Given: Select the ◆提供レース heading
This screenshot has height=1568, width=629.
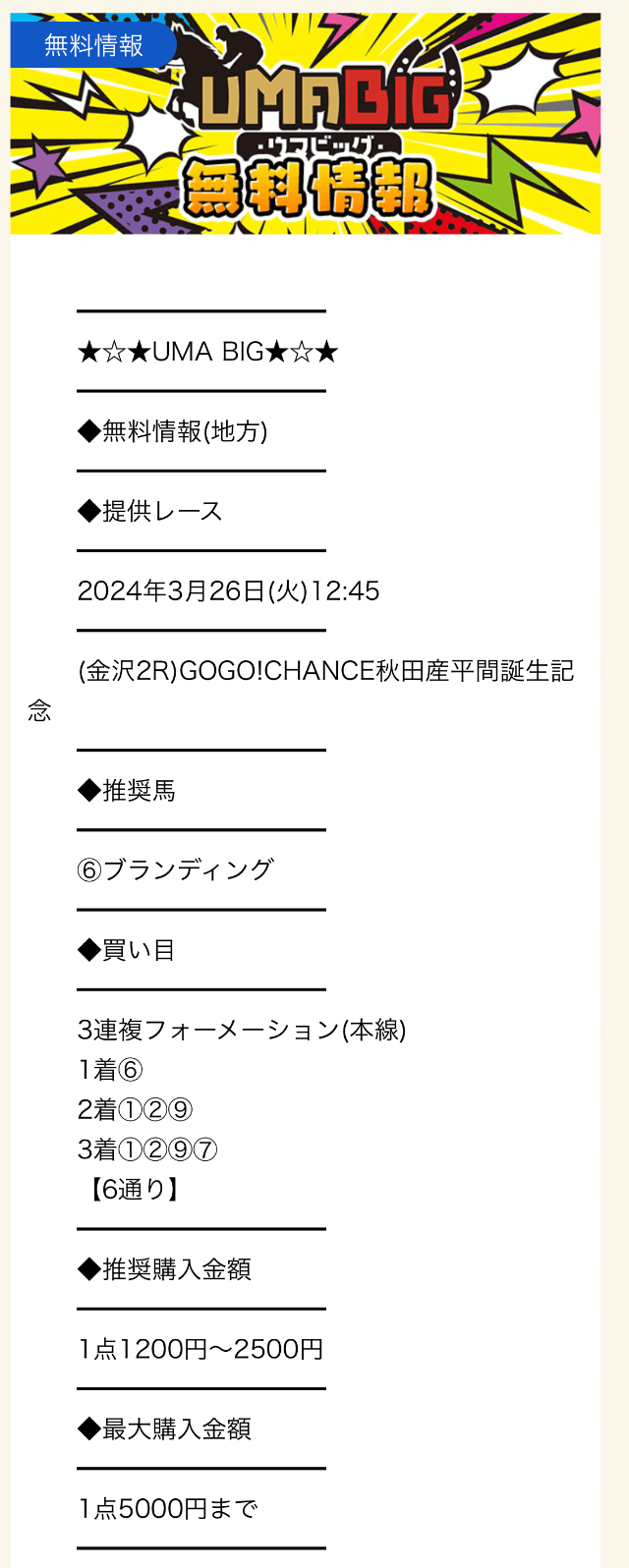Looking at the screenshot, I should (150, 511).
